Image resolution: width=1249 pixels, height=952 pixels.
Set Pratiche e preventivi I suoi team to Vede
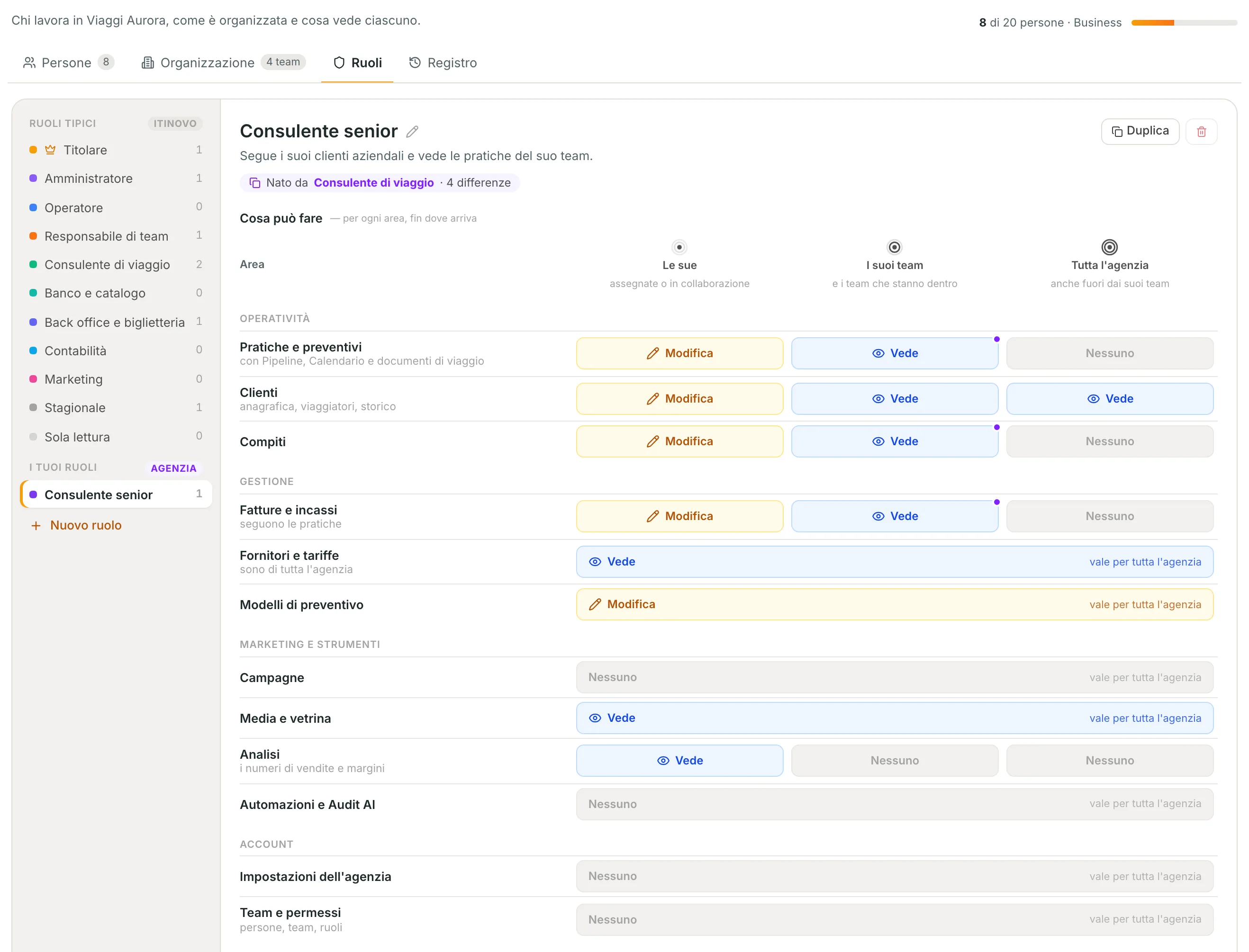coord(894,353)
